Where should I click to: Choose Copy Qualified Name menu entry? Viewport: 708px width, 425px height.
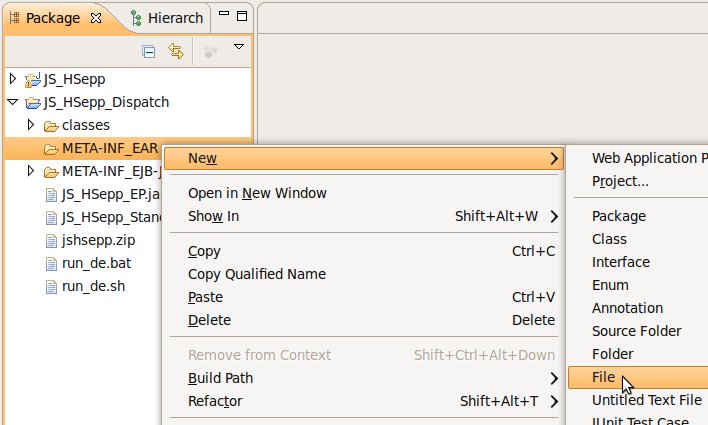tap(257, 274)
